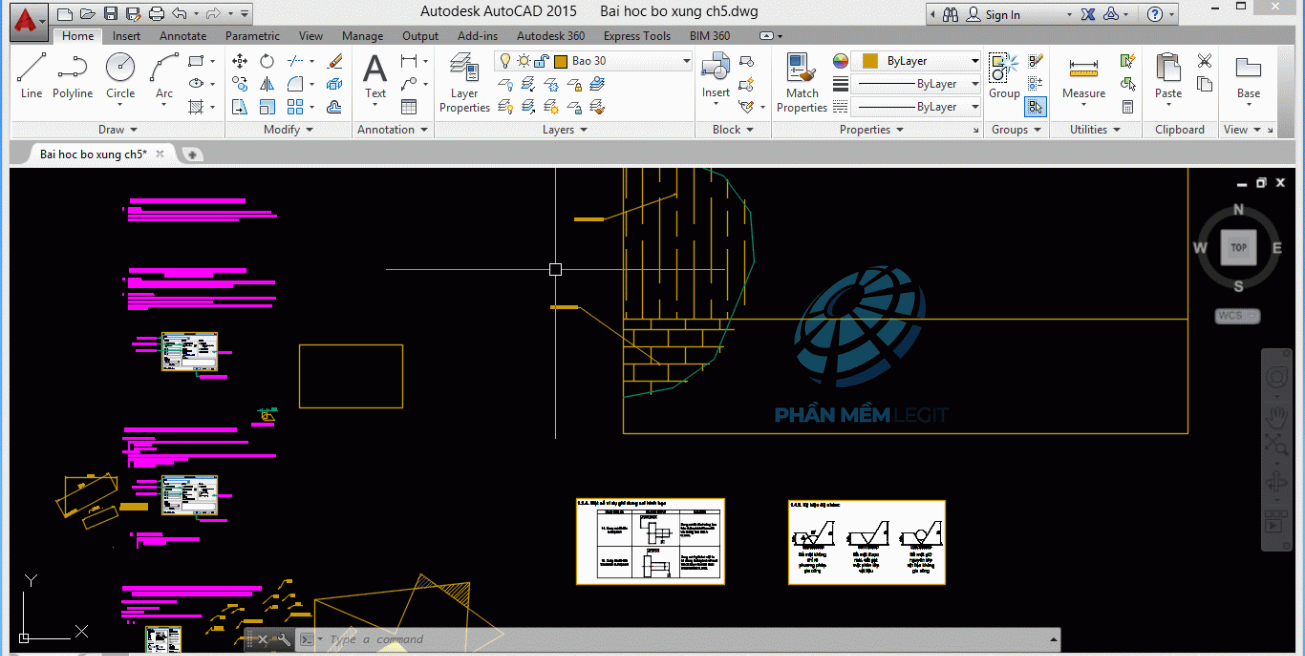Click the Scale tool icon

pos(267,107)
